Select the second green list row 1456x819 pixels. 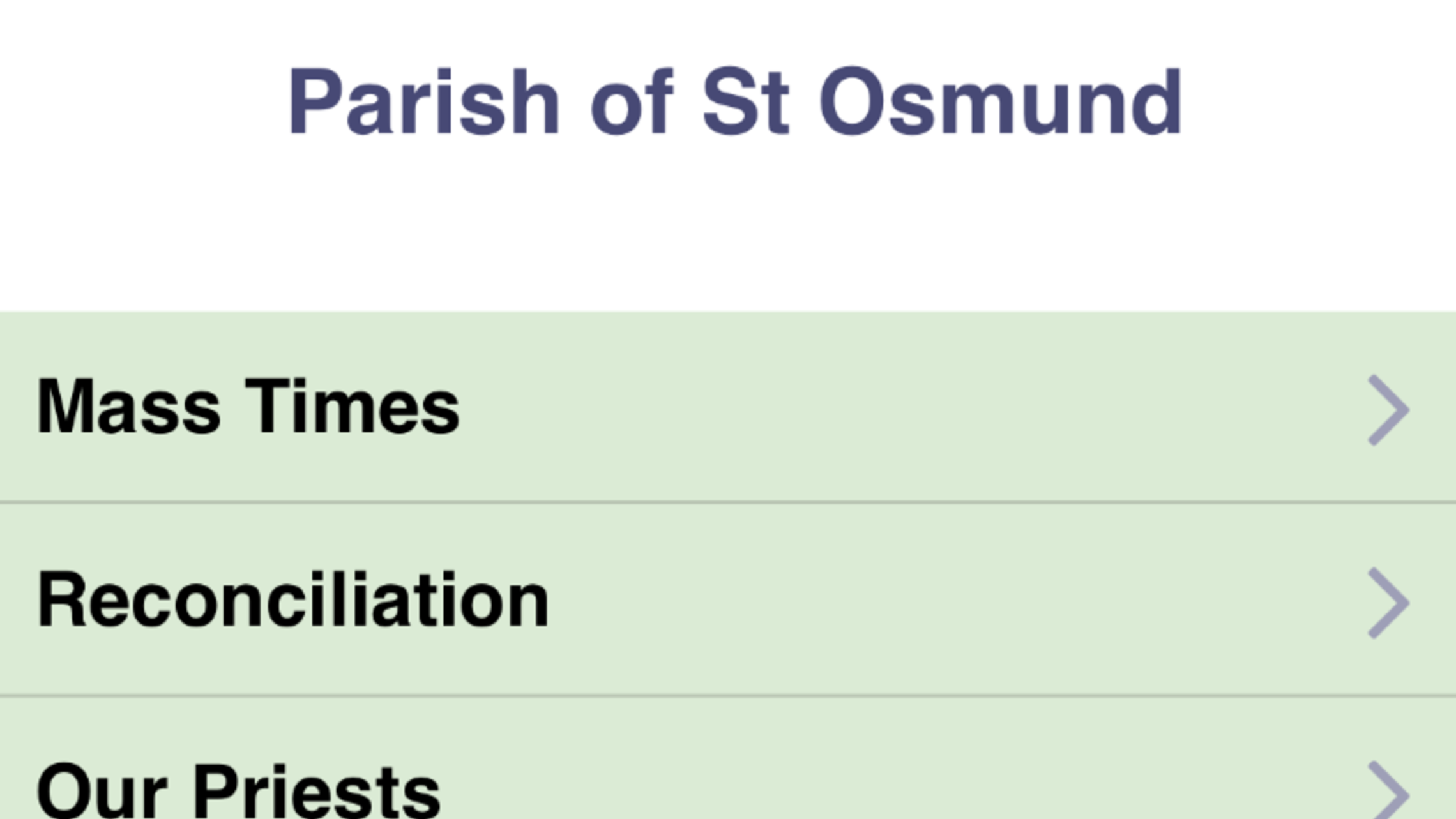(728, 599)
